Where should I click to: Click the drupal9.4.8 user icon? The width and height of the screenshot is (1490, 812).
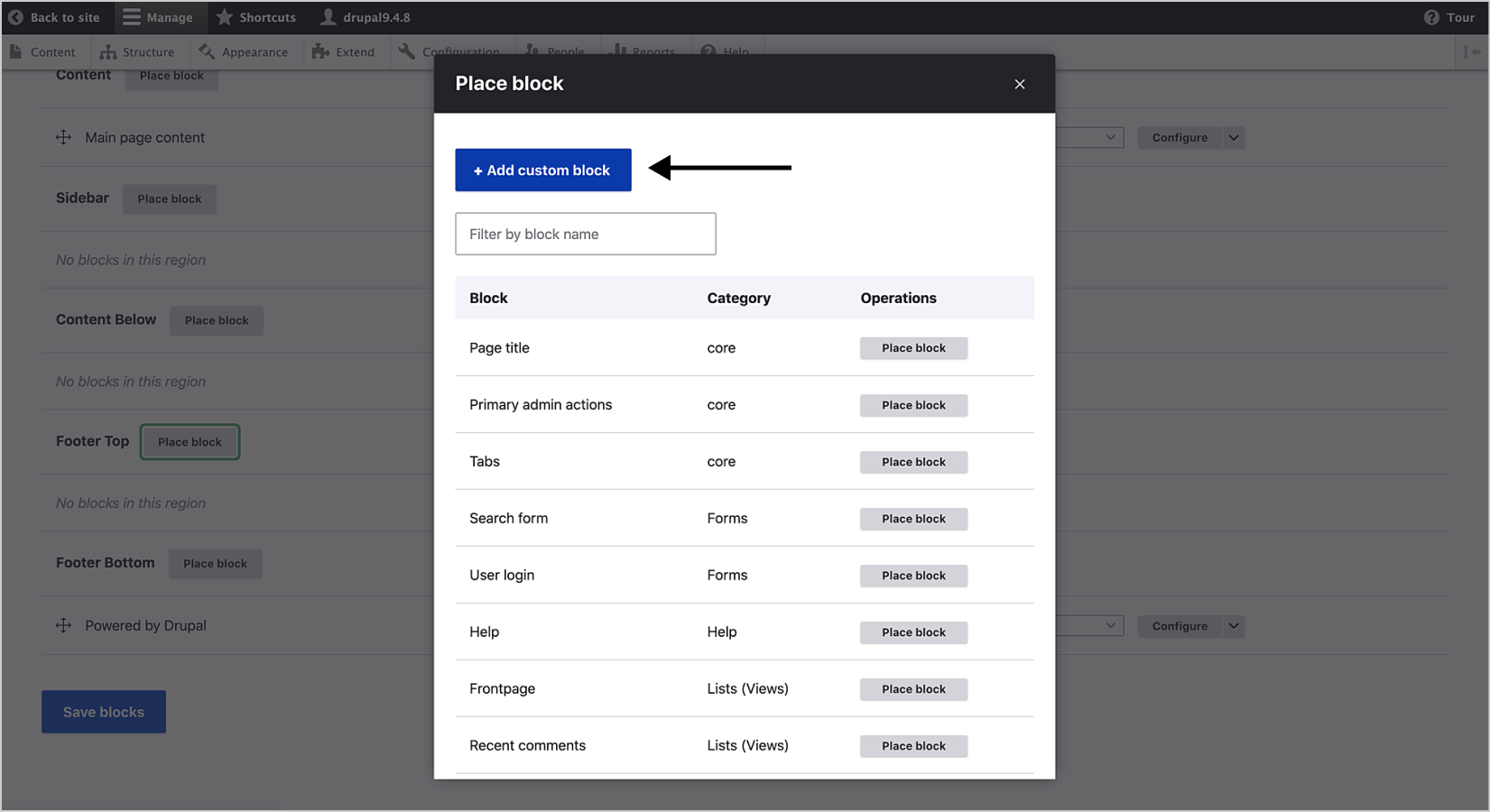[x=329, y=17]
